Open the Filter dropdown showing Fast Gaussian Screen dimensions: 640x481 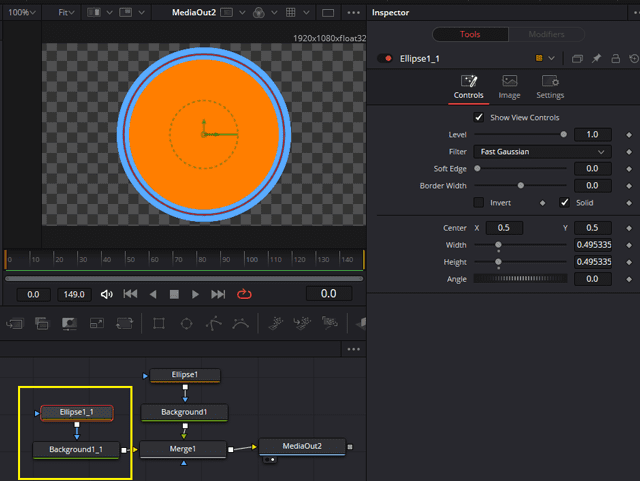542,151
